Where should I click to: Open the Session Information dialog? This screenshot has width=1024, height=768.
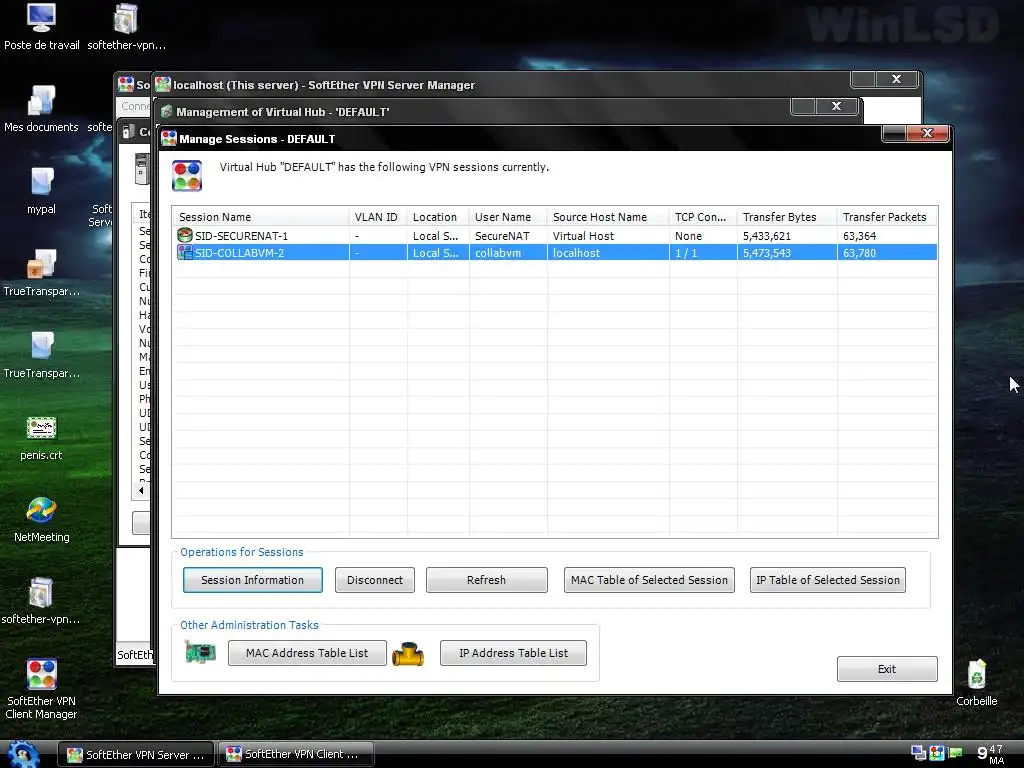tap(253, 580)
